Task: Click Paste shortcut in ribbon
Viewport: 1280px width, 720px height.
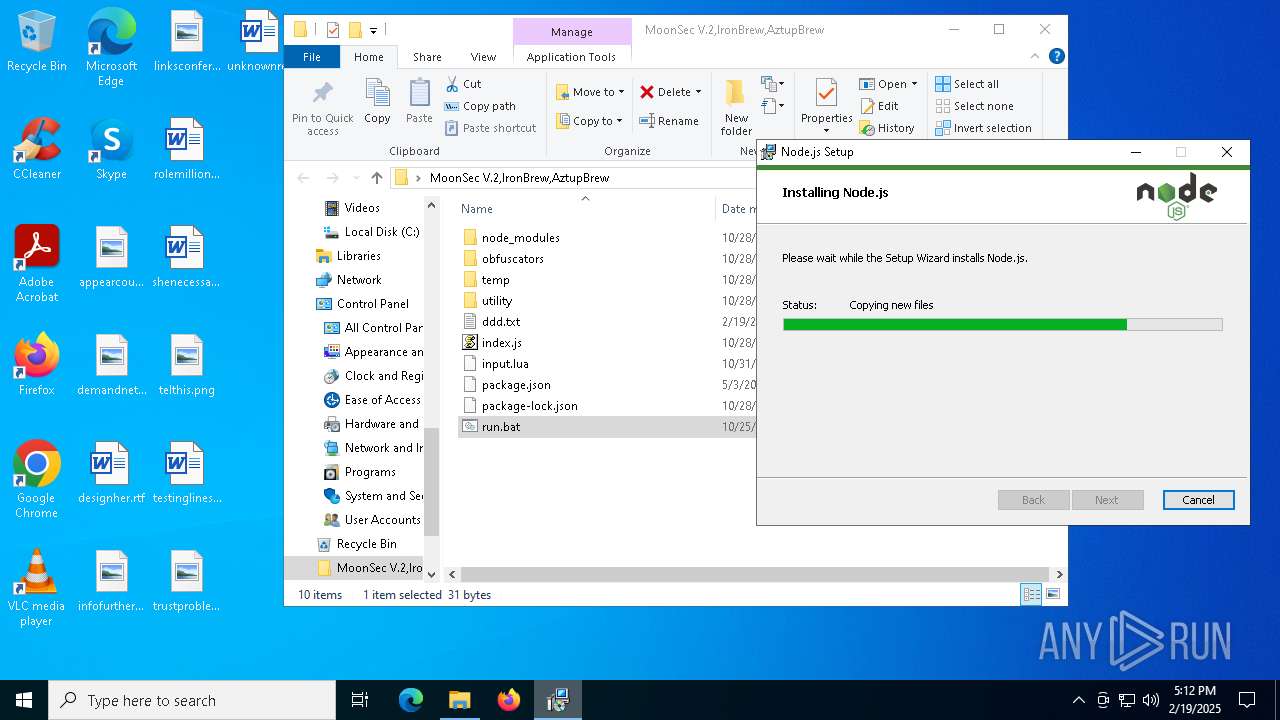Action: [490, 128]
